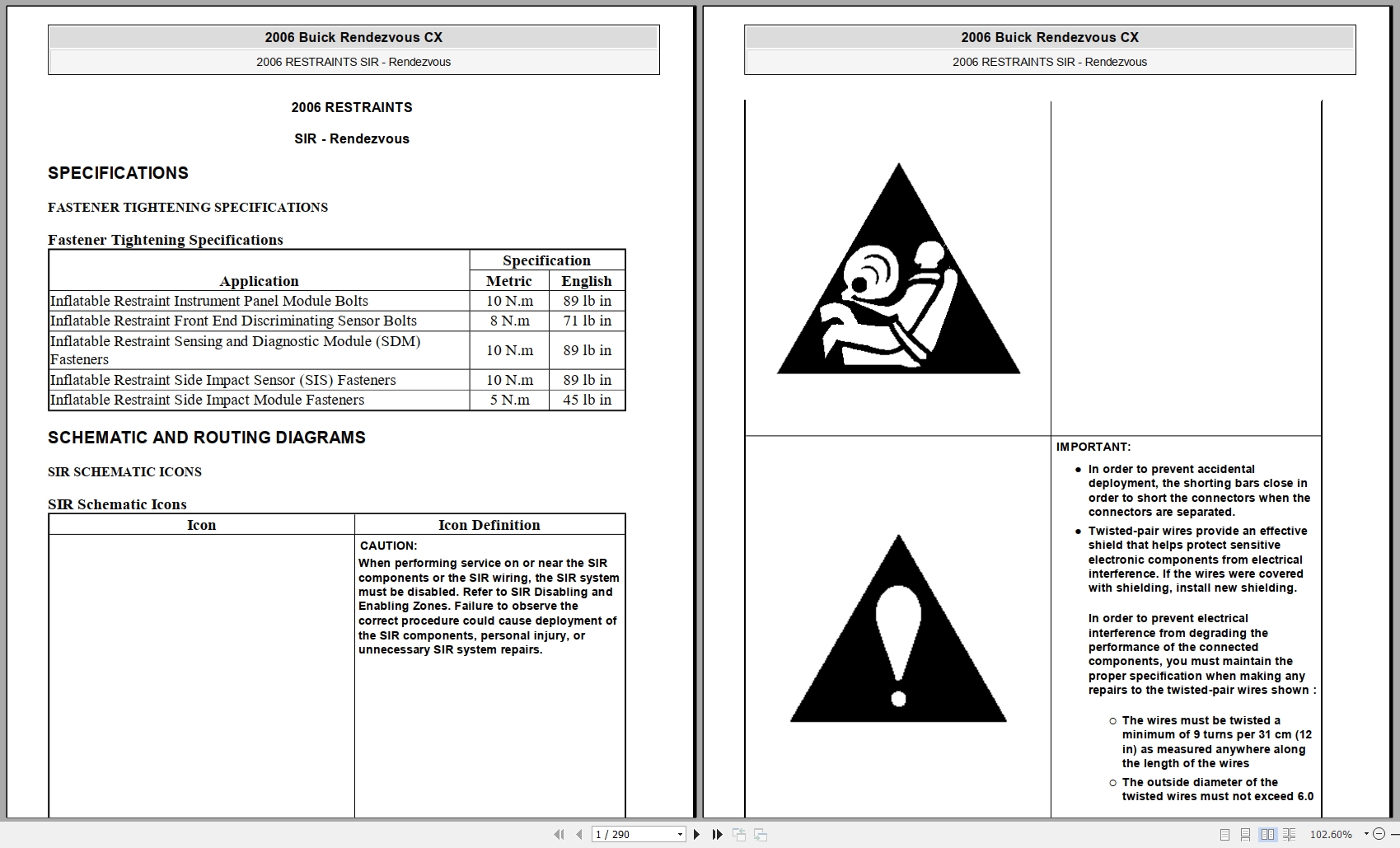Click the CAUTION: label text
The width and height of the screenshot is (1400, 848).
coord(389,546)
